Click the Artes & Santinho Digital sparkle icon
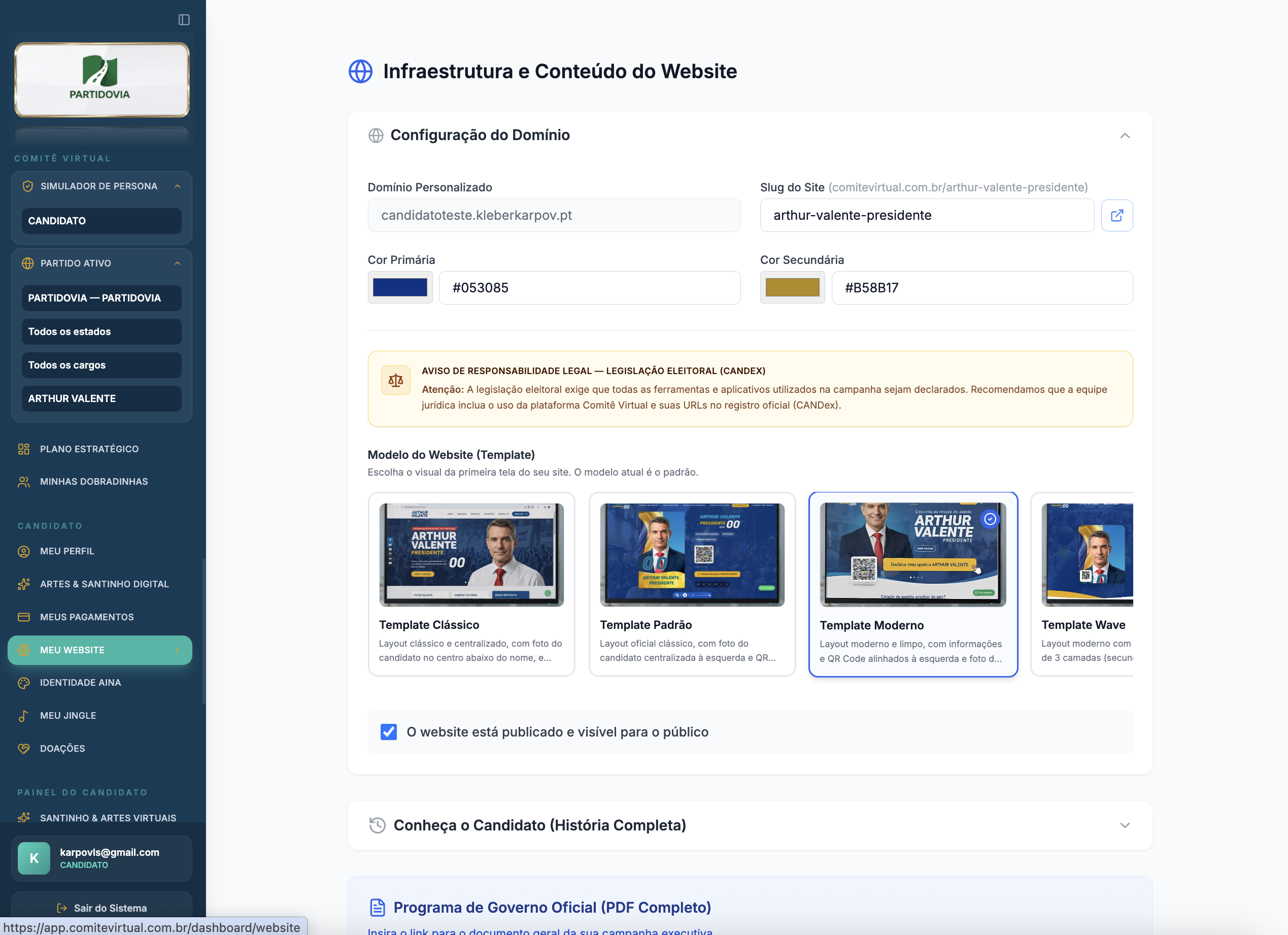Viewport: 1288px width, 935px height. click(x=24, y=584)
